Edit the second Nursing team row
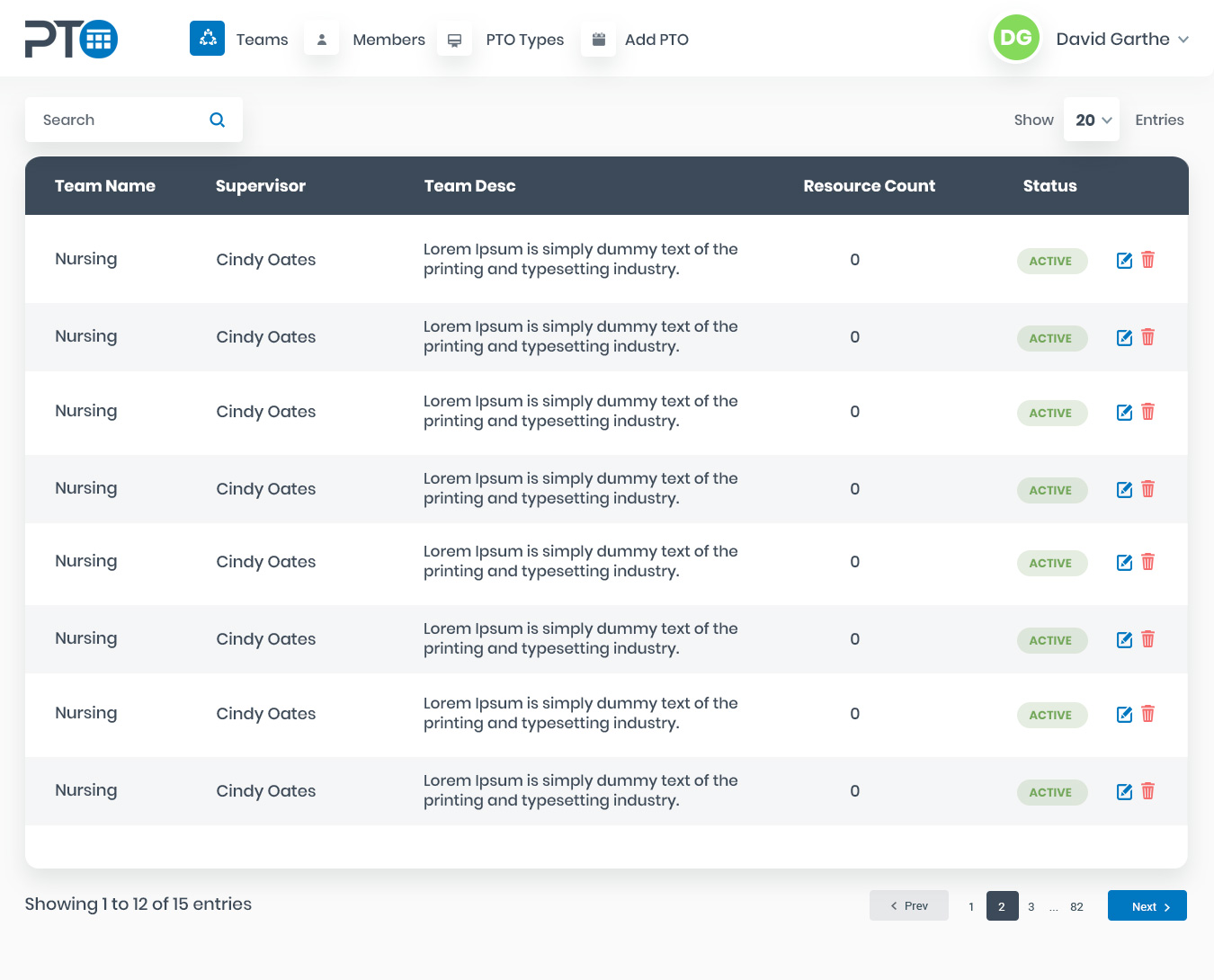1214x980 pixels. point(1124,337)
